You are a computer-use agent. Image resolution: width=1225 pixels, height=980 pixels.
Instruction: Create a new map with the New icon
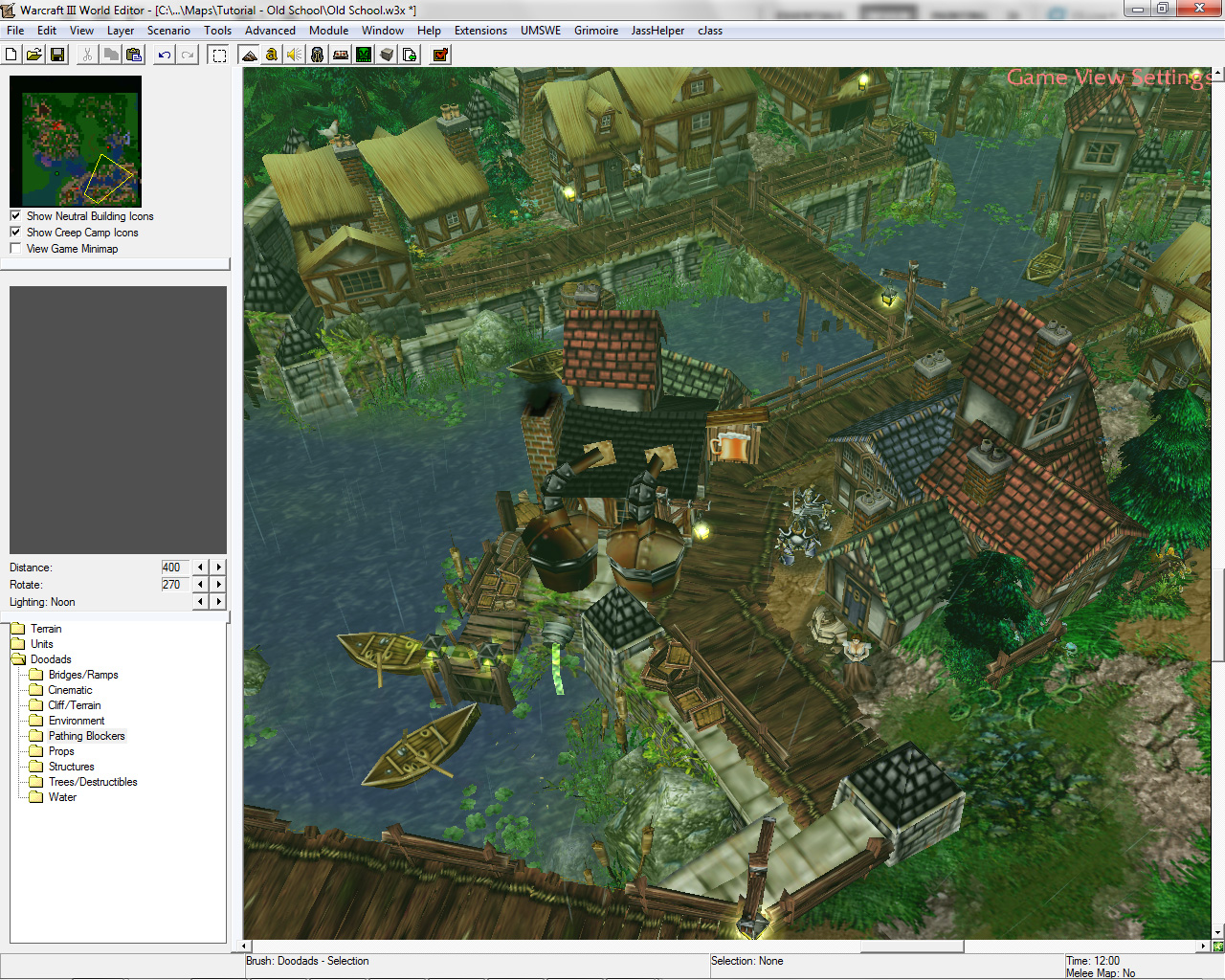coord(11,55)
